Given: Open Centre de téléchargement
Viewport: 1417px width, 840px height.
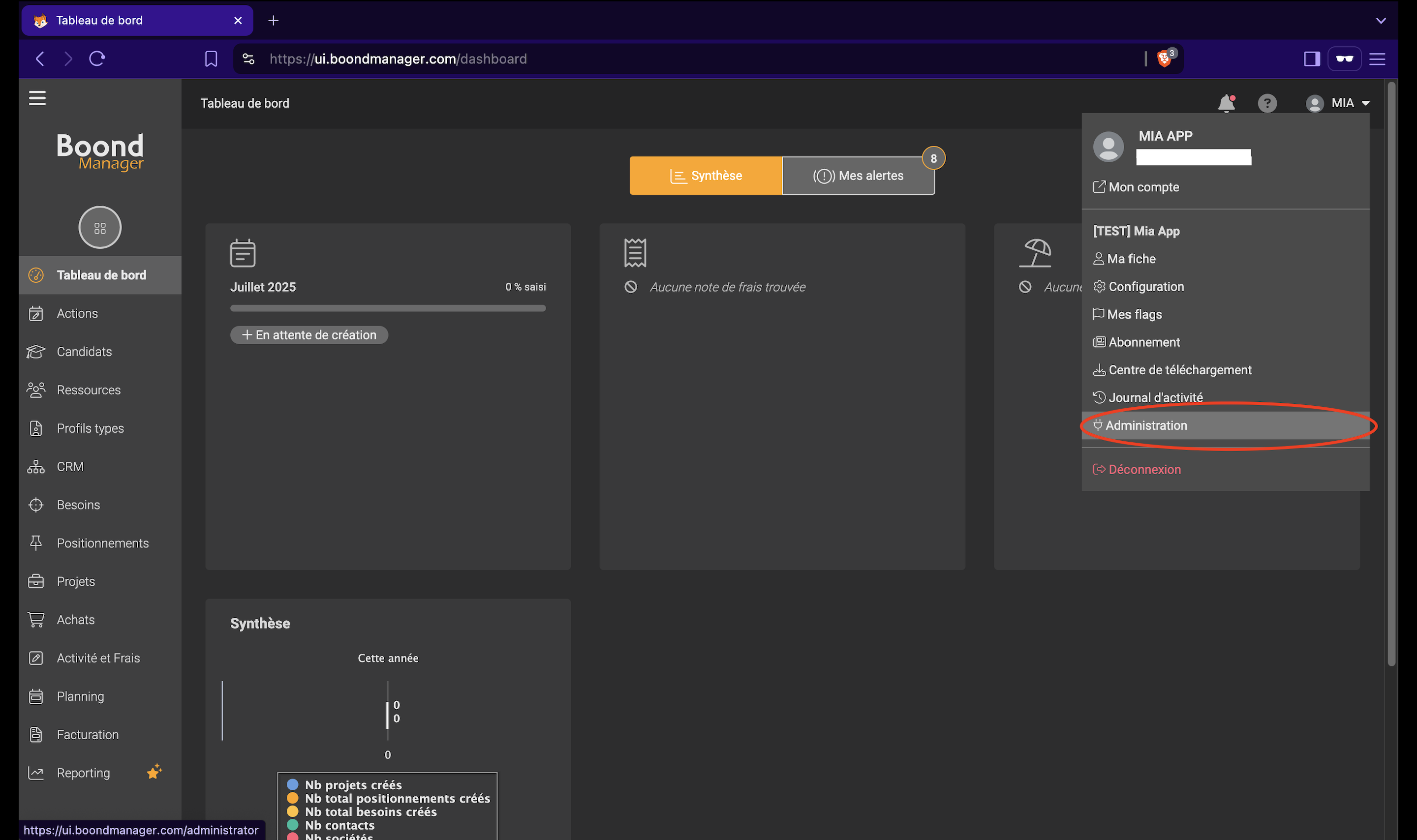Looking at the screenshot, I should [1225, 370].
